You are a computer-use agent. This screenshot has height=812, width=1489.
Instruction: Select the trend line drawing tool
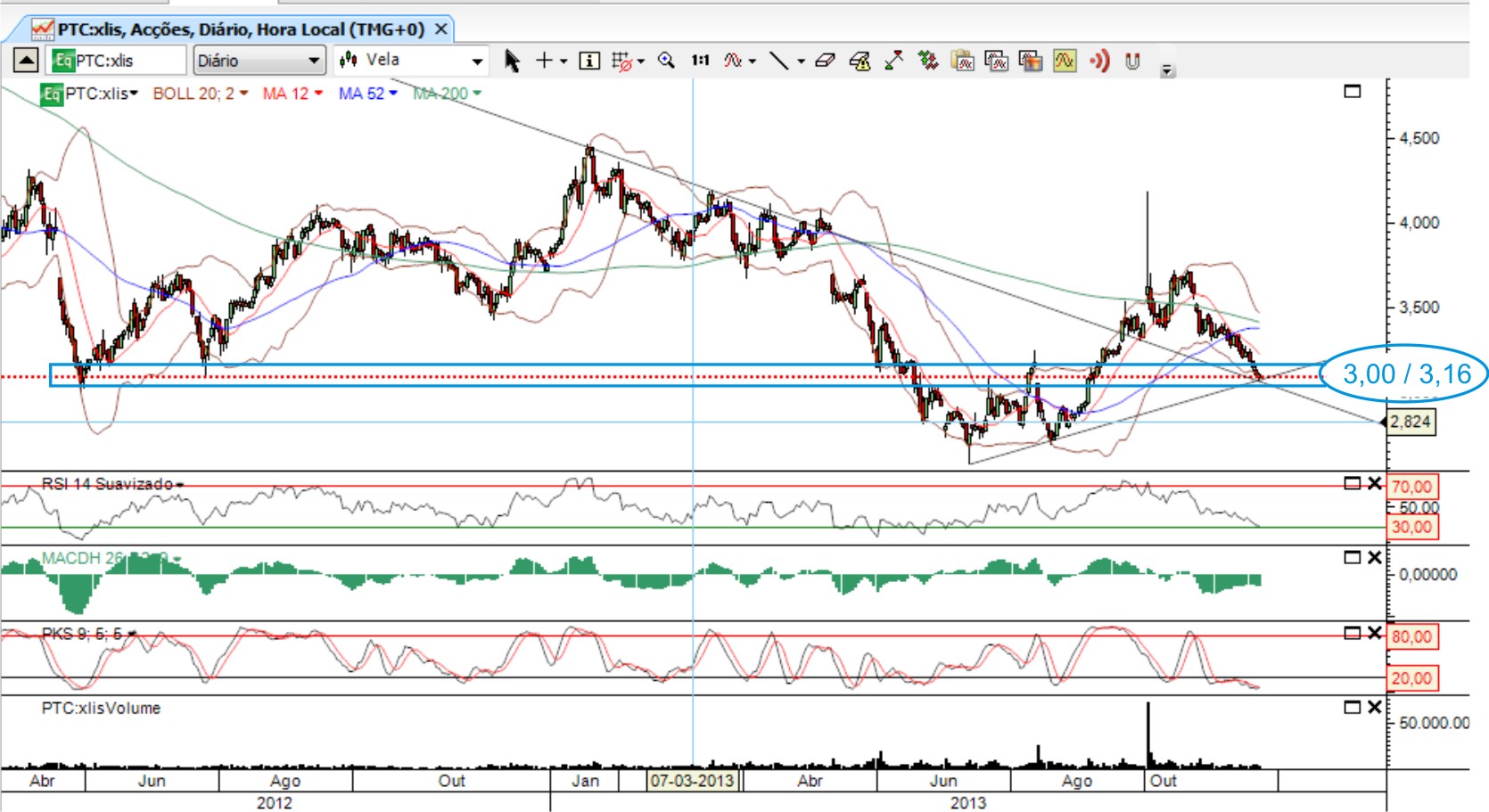778,61
